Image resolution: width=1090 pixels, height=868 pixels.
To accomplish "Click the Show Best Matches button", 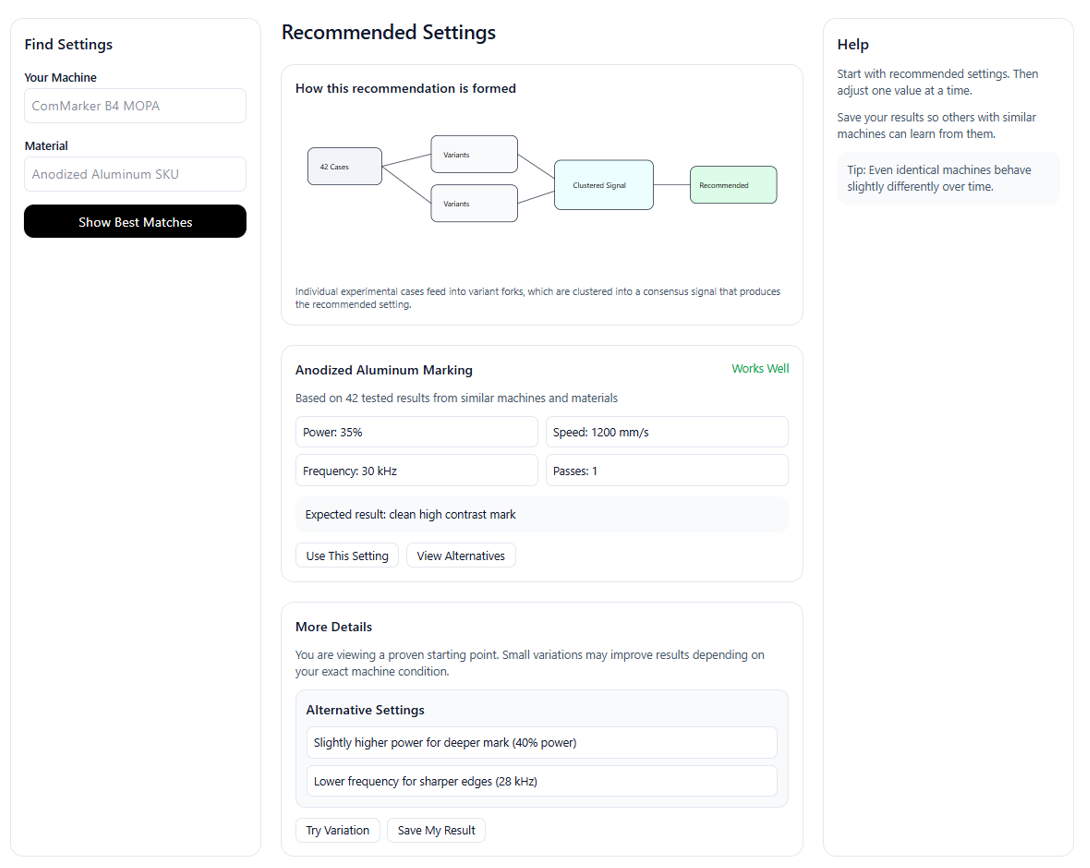I will click(134, 221).
